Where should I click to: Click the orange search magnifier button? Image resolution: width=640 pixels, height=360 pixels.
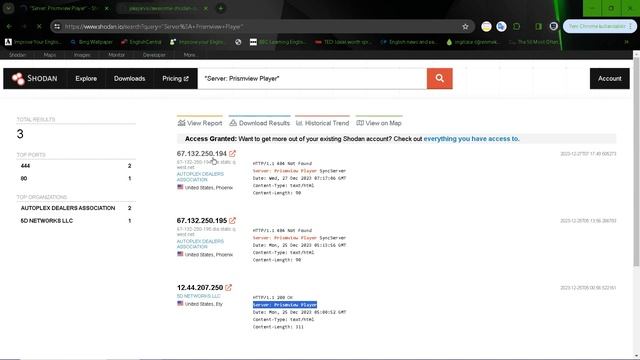440,78
